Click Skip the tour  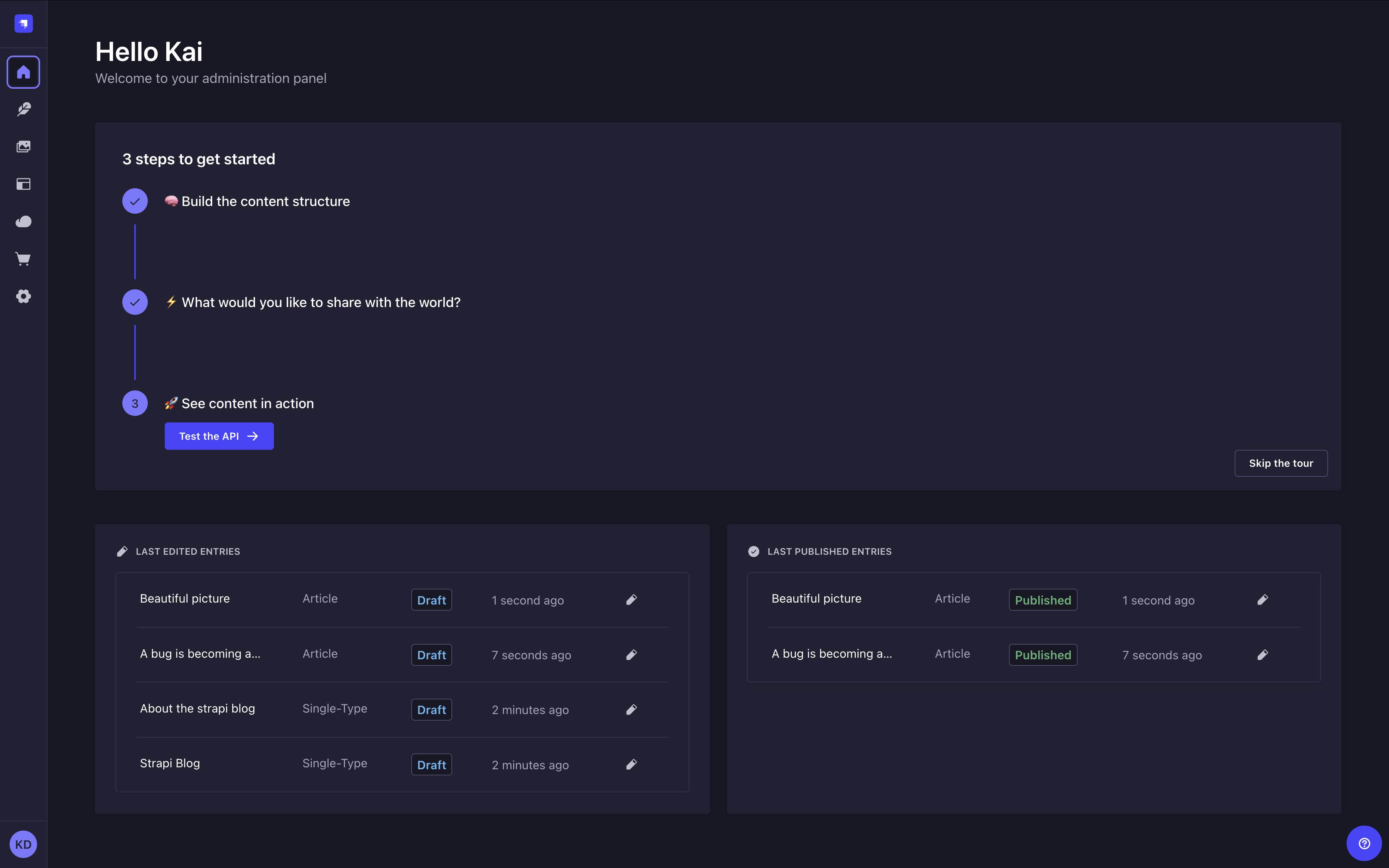(1281, 463)
